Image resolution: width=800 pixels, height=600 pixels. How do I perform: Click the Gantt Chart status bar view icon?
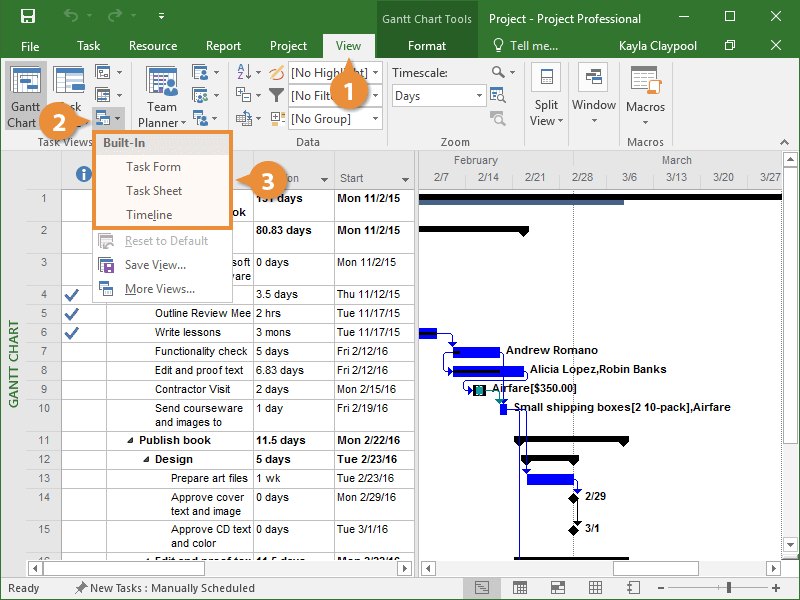pyautogui.click(x=483, y=587)
